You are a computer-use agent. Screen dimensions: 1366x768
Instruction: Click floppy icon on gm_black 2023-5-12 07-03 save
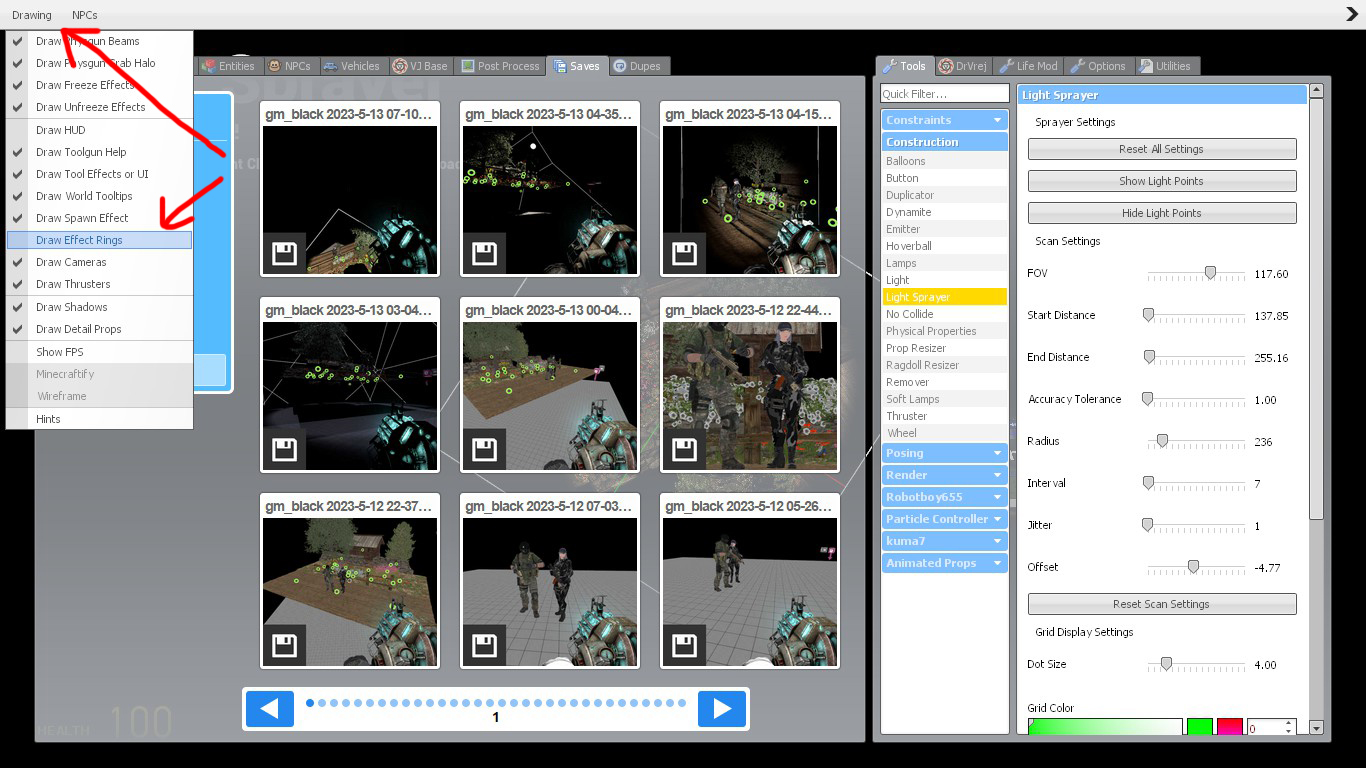coord(485,644)
